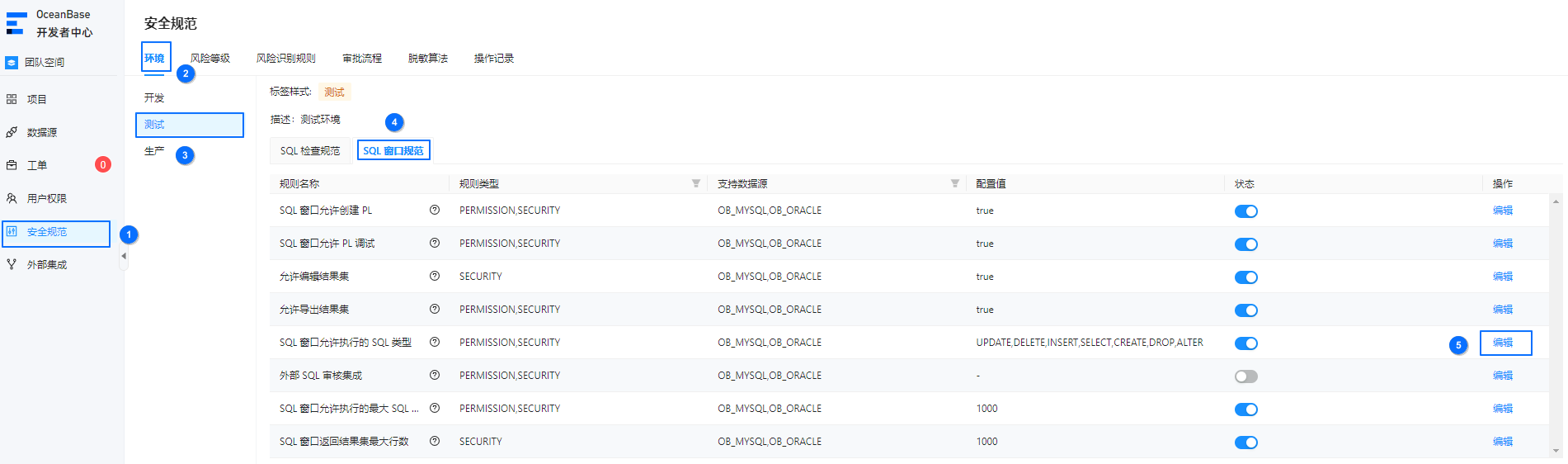
Task: Click the 外部集成 branch icon
Action: click(x=12, y=264)
